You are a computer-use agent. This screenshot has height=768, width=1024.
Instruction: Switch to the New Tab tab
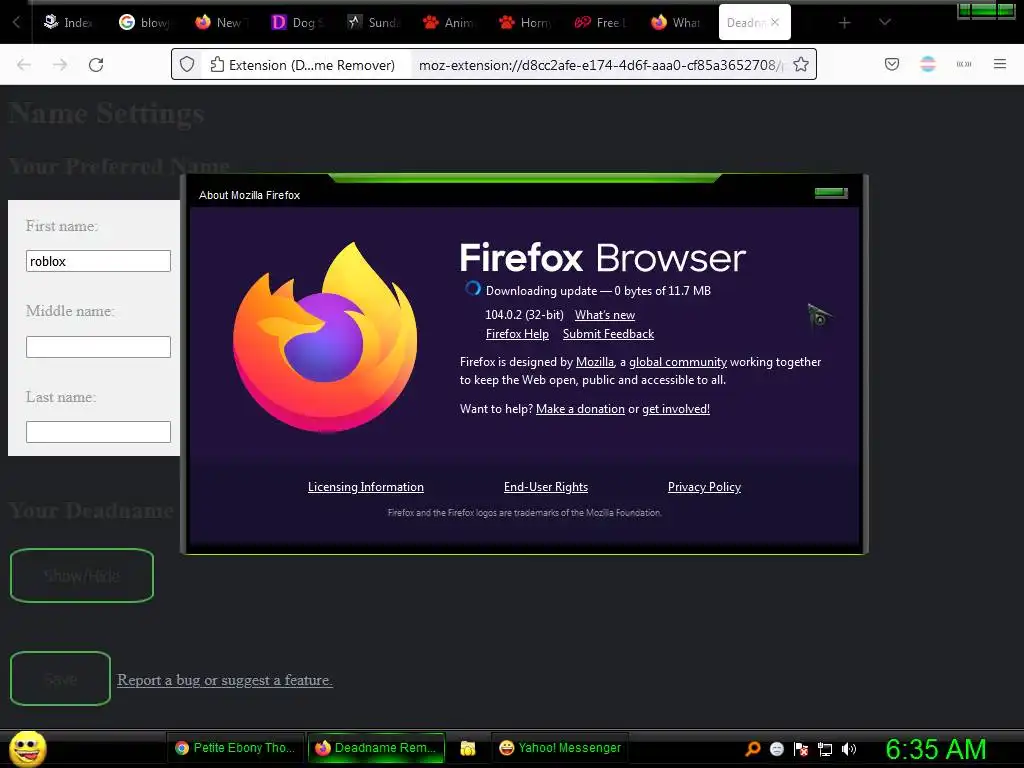221,22
